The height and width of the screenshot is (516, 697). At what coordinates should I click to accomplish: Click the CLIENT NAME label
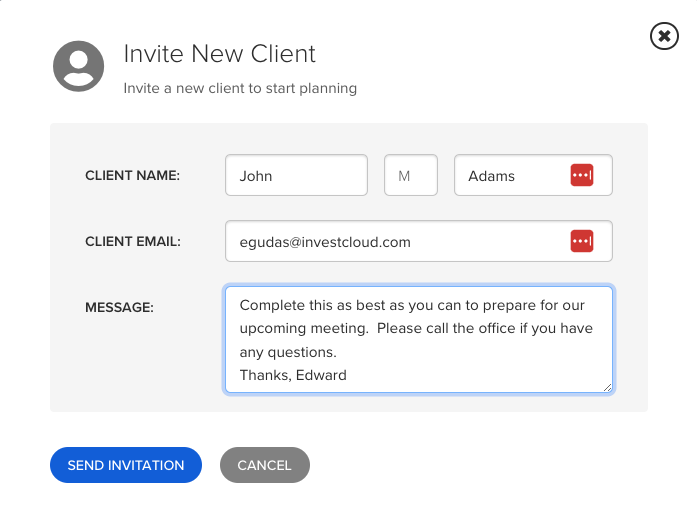point(132,176)
